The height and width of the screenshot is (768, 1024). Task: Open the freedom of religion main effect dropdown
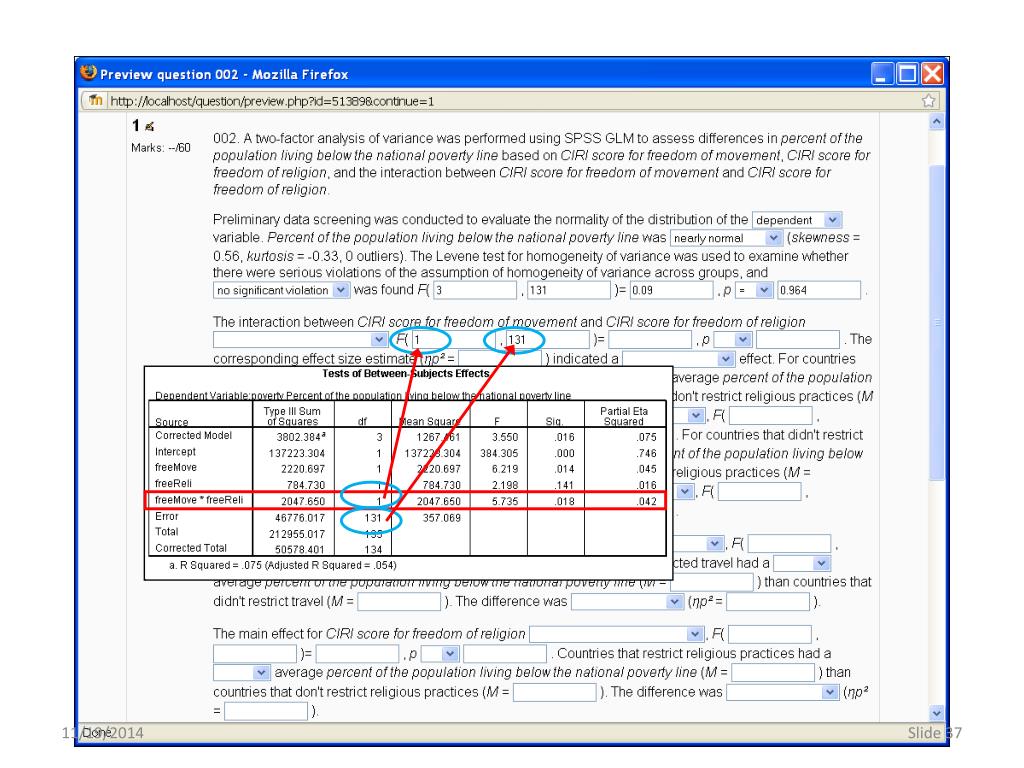(616, 634)
